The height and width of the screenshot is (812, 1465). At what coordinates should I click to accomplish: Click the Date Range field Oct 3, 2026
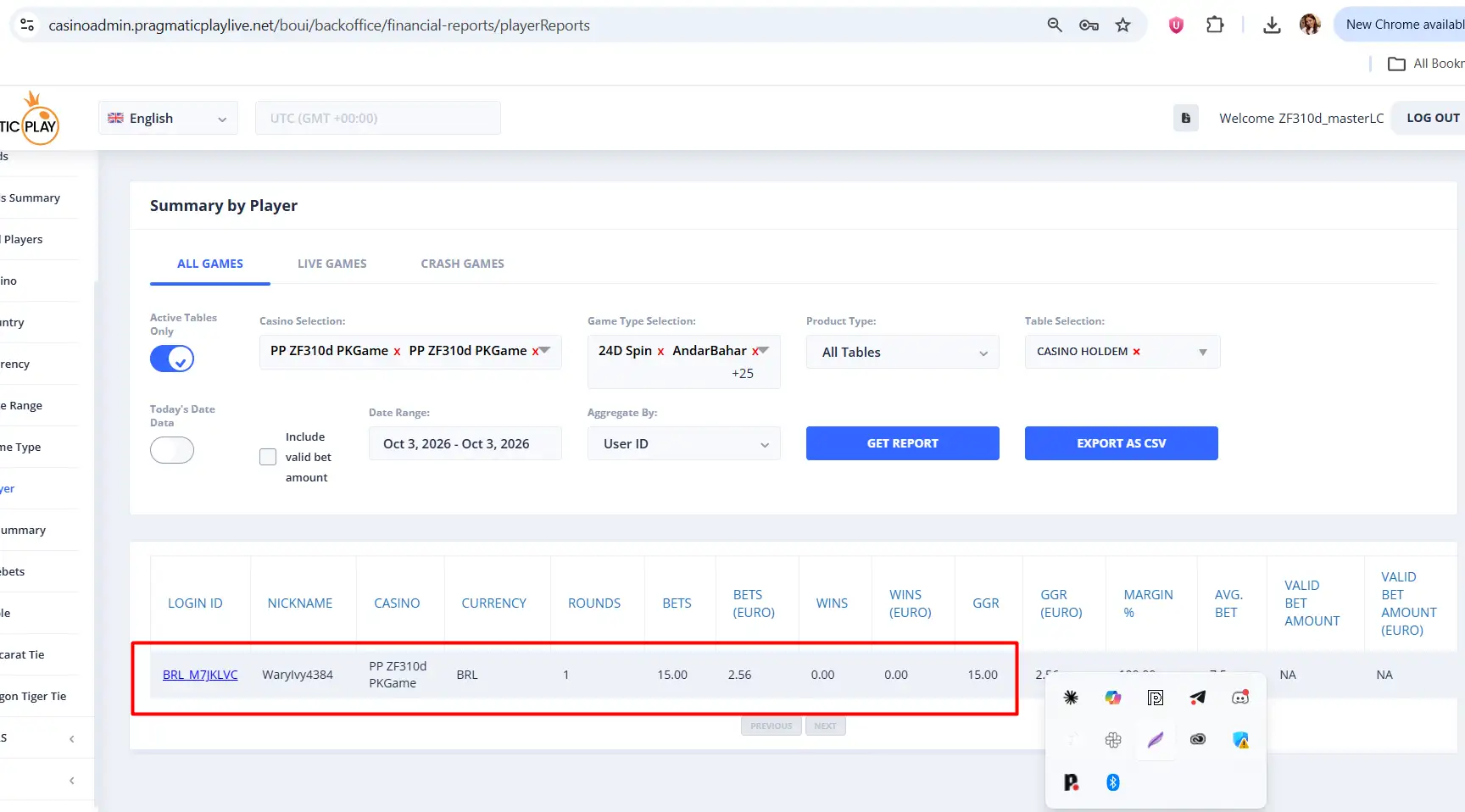click(465, 443)
